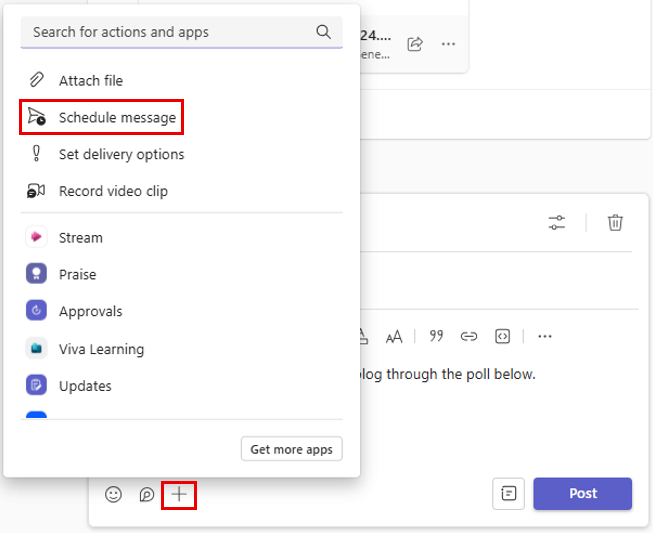Open font size AA option
653x533 pixels.
click(394, 336)
